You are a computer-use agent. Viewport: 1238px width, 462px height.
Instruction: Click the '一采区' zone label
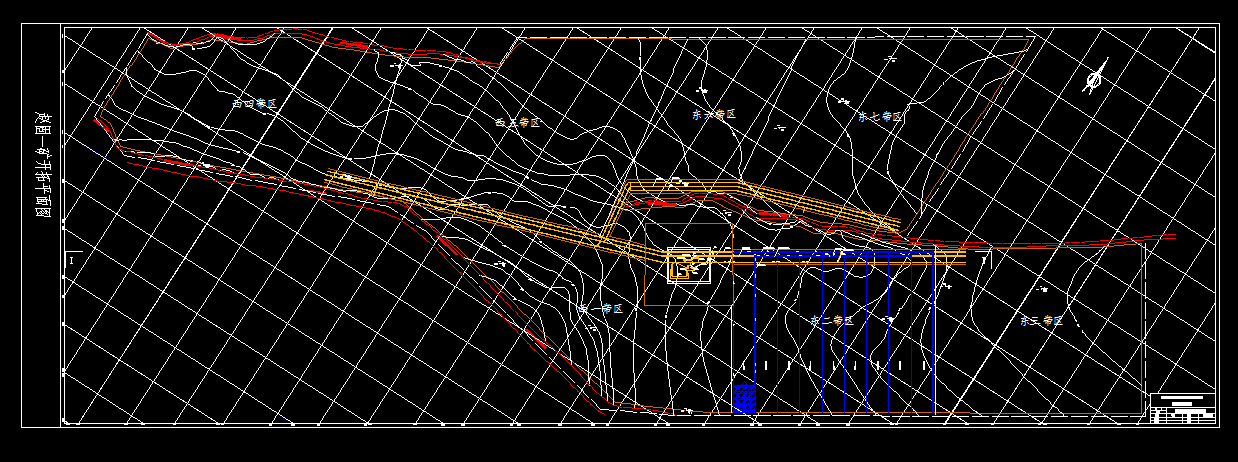pyautogui.click(x=602, y=310)
